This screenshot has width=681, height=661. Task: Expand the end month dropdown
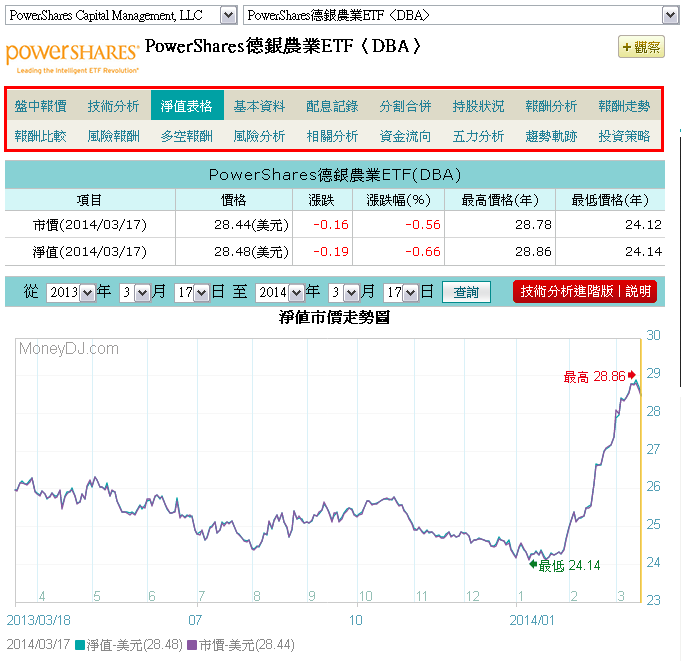tap(344, 292)
